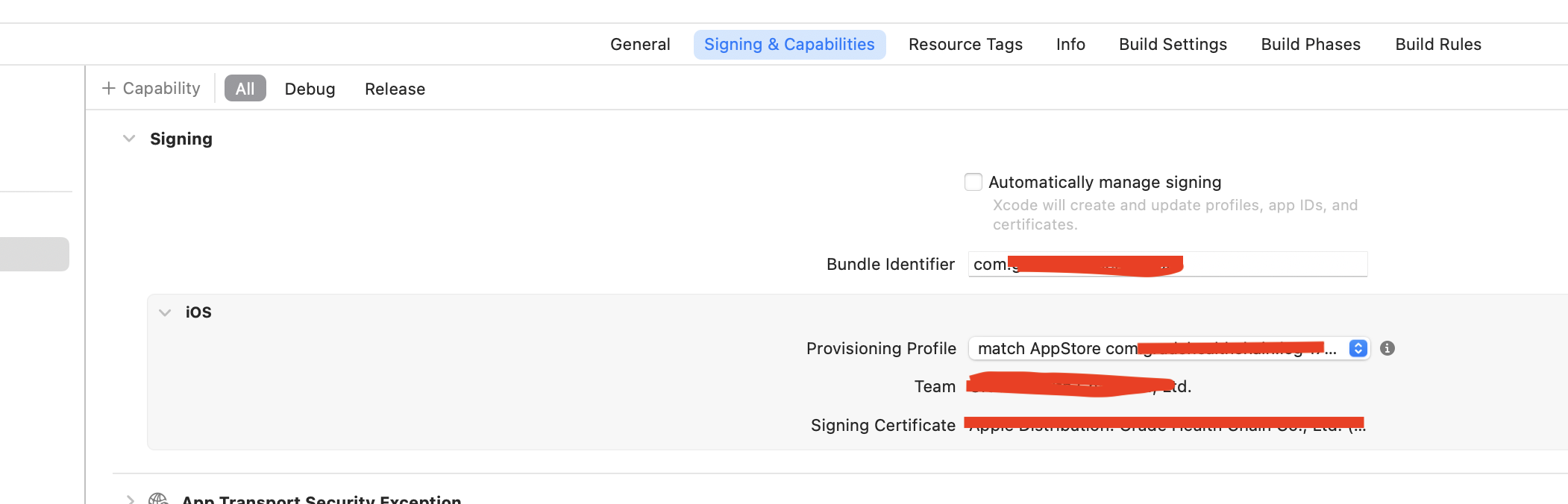Click the App Transport Security globe icon
This screenshot has height=504, width=1568.
[158, 498]
